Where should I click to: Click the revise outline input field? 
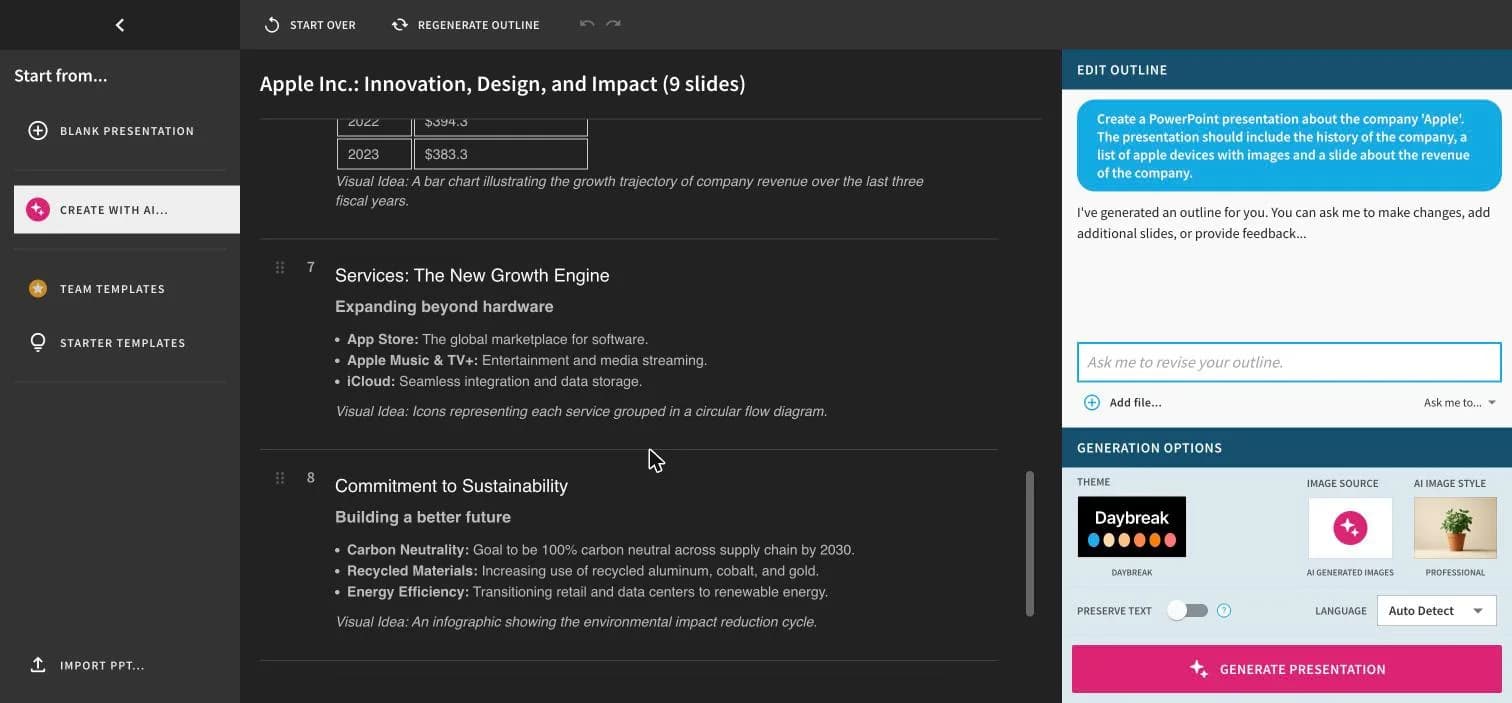(x=1289, y=362)
